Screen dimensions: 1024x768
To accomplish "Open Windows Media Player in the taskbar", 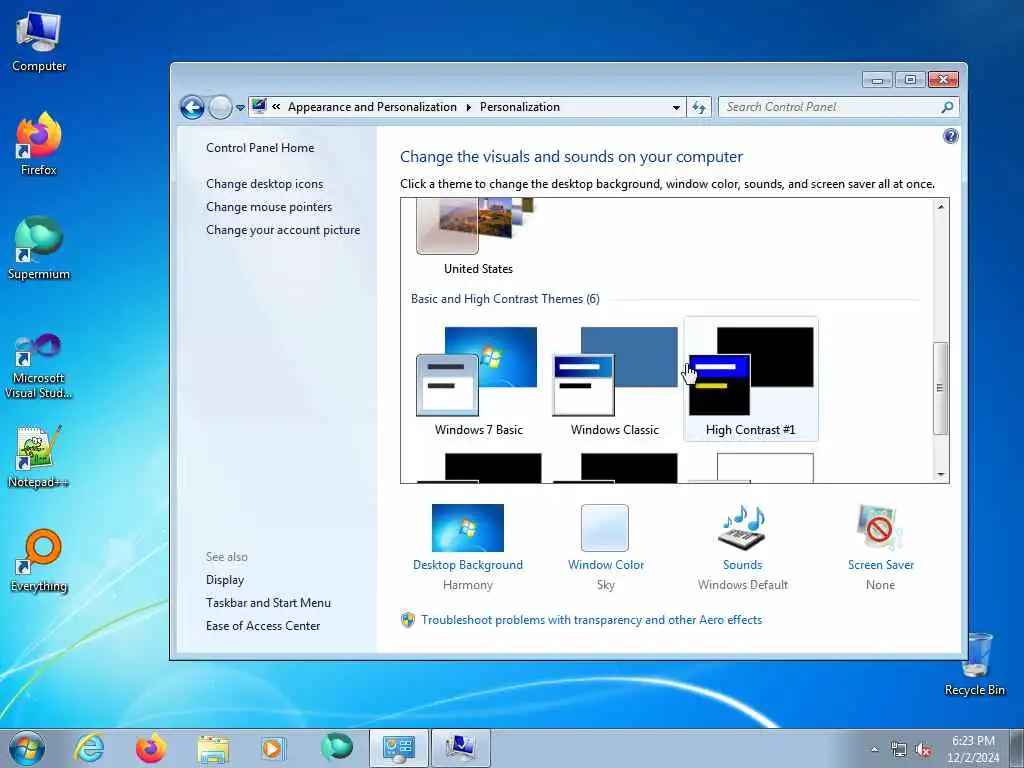I will [273, 748].
